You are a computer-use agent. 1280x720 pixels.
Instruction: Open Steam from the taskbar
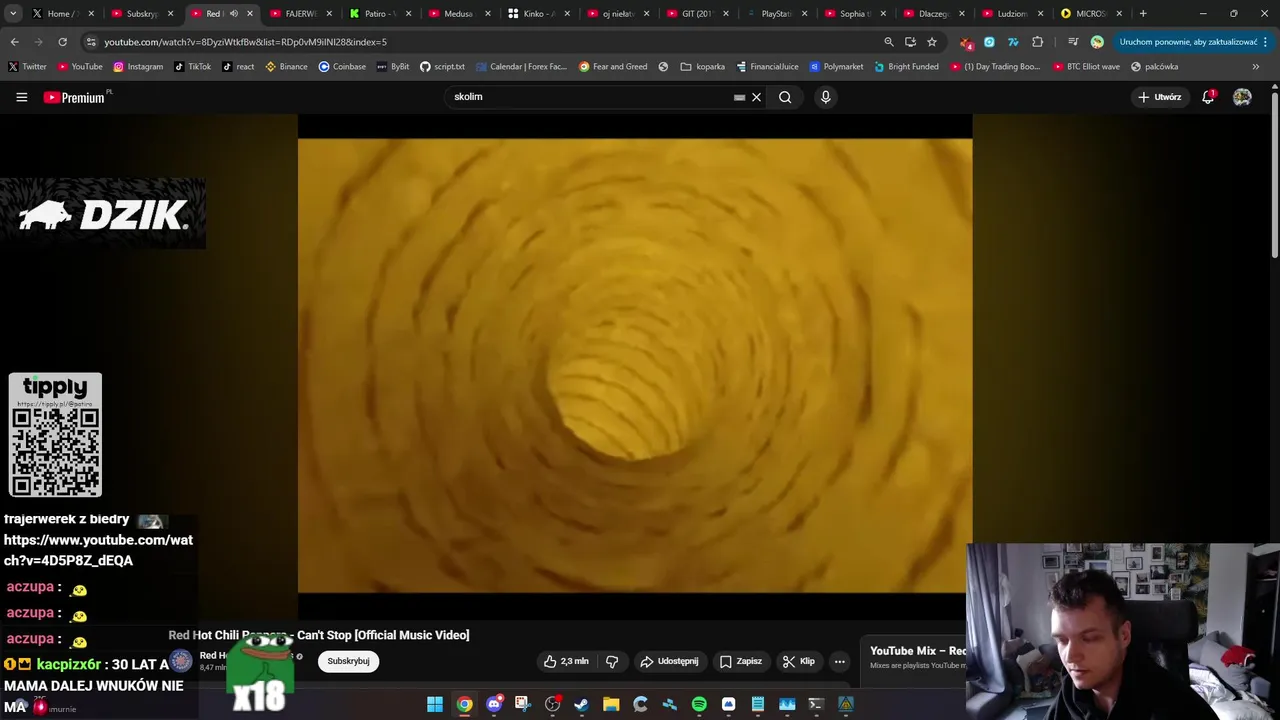pos(581,704)
